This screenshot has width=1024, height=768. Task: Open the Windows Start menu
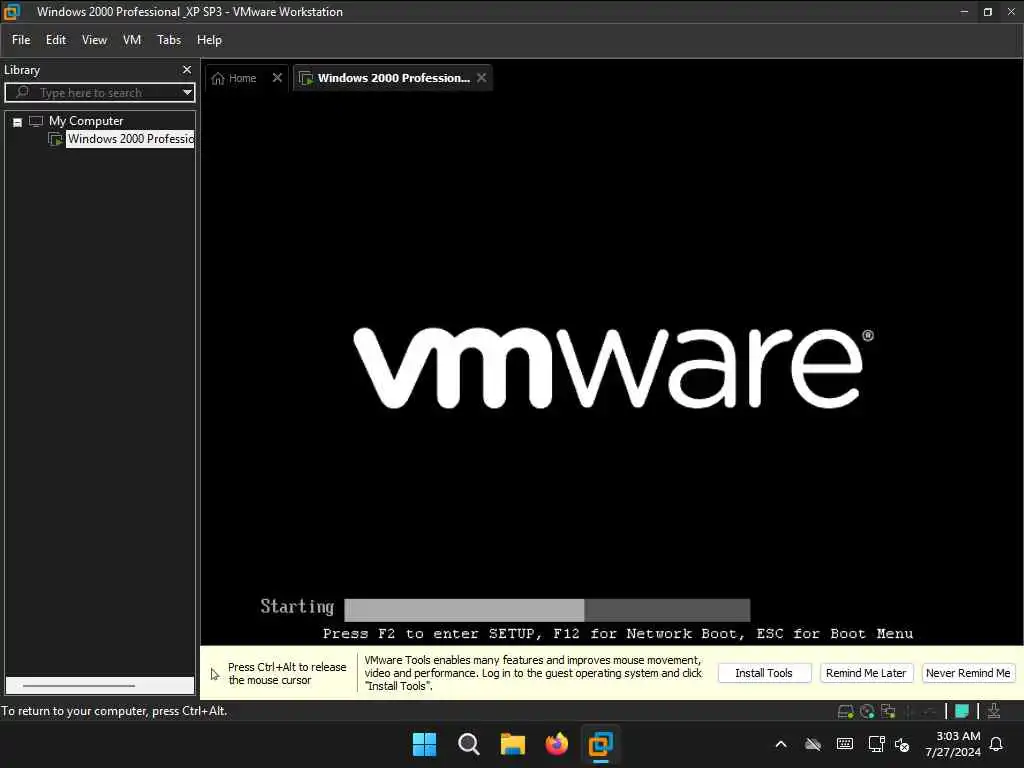[x=424, y=744]
